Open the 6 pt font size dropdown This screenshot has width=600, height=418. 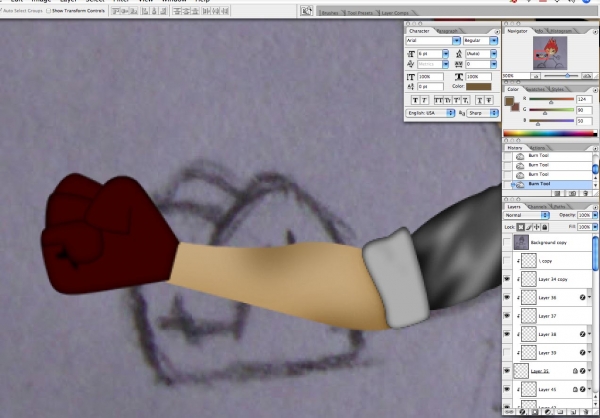point(445,54)
